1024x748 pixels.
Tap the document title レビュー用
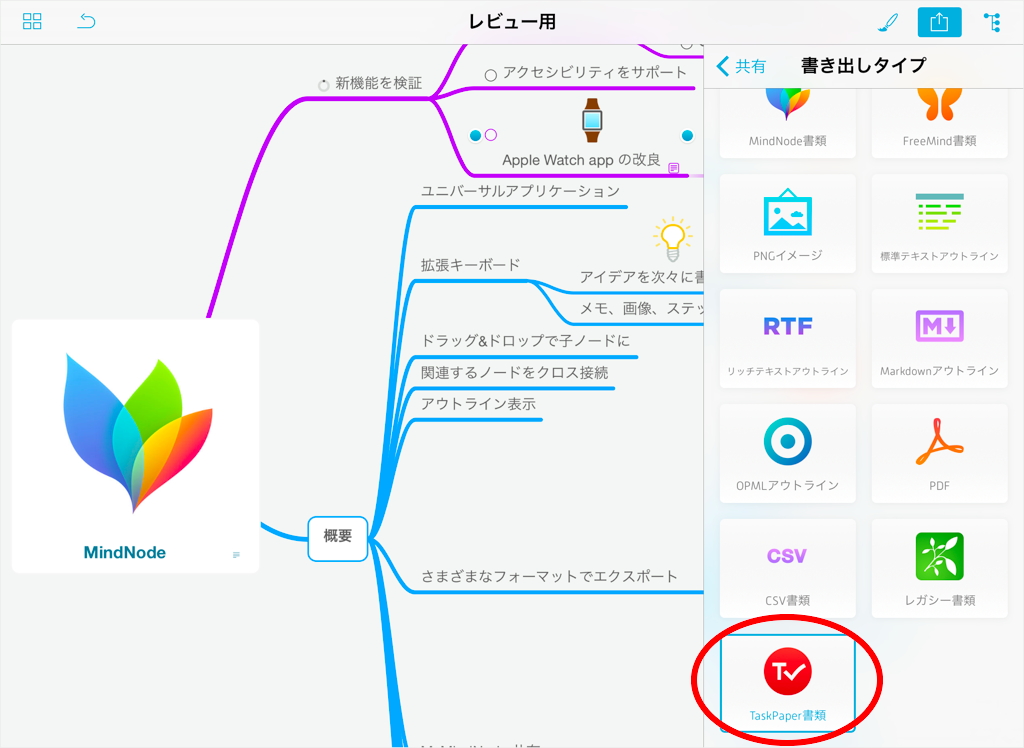(x=512, y=22)
